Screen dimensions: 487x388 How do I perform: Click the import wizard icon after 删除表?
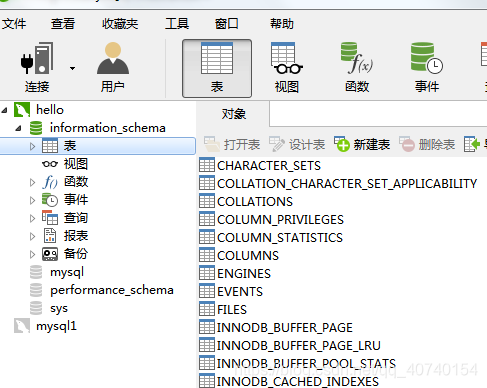[x=472, y=145]
